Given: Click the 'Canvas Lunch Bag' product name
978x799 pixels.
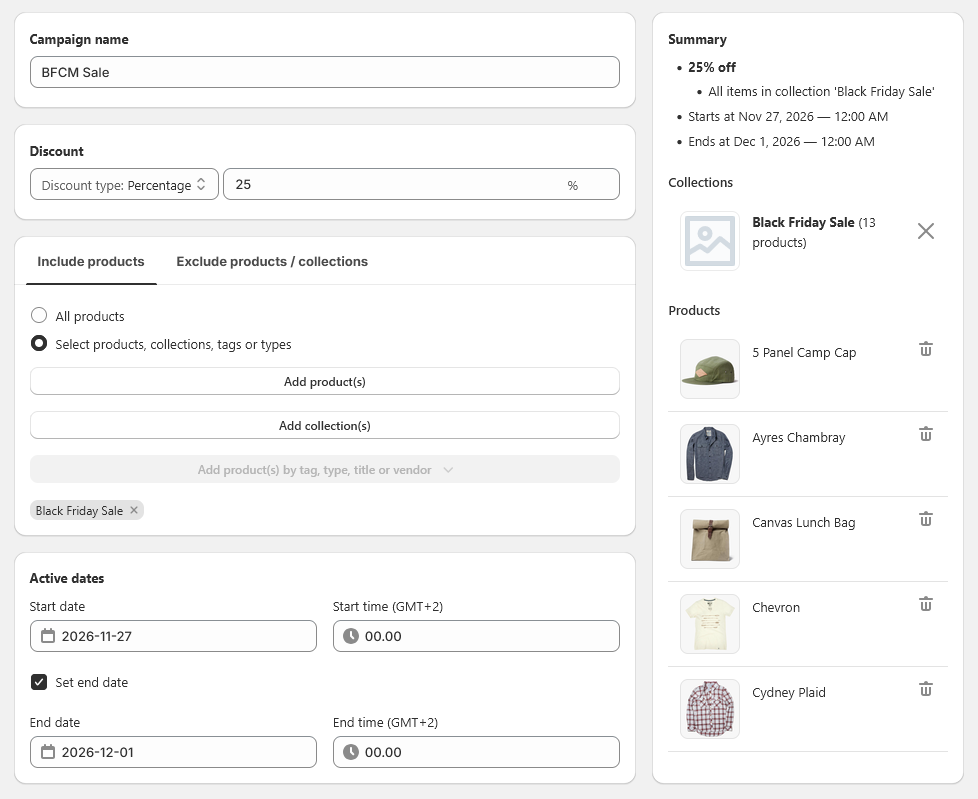Looking at the screenshot, I should point(803,523).
